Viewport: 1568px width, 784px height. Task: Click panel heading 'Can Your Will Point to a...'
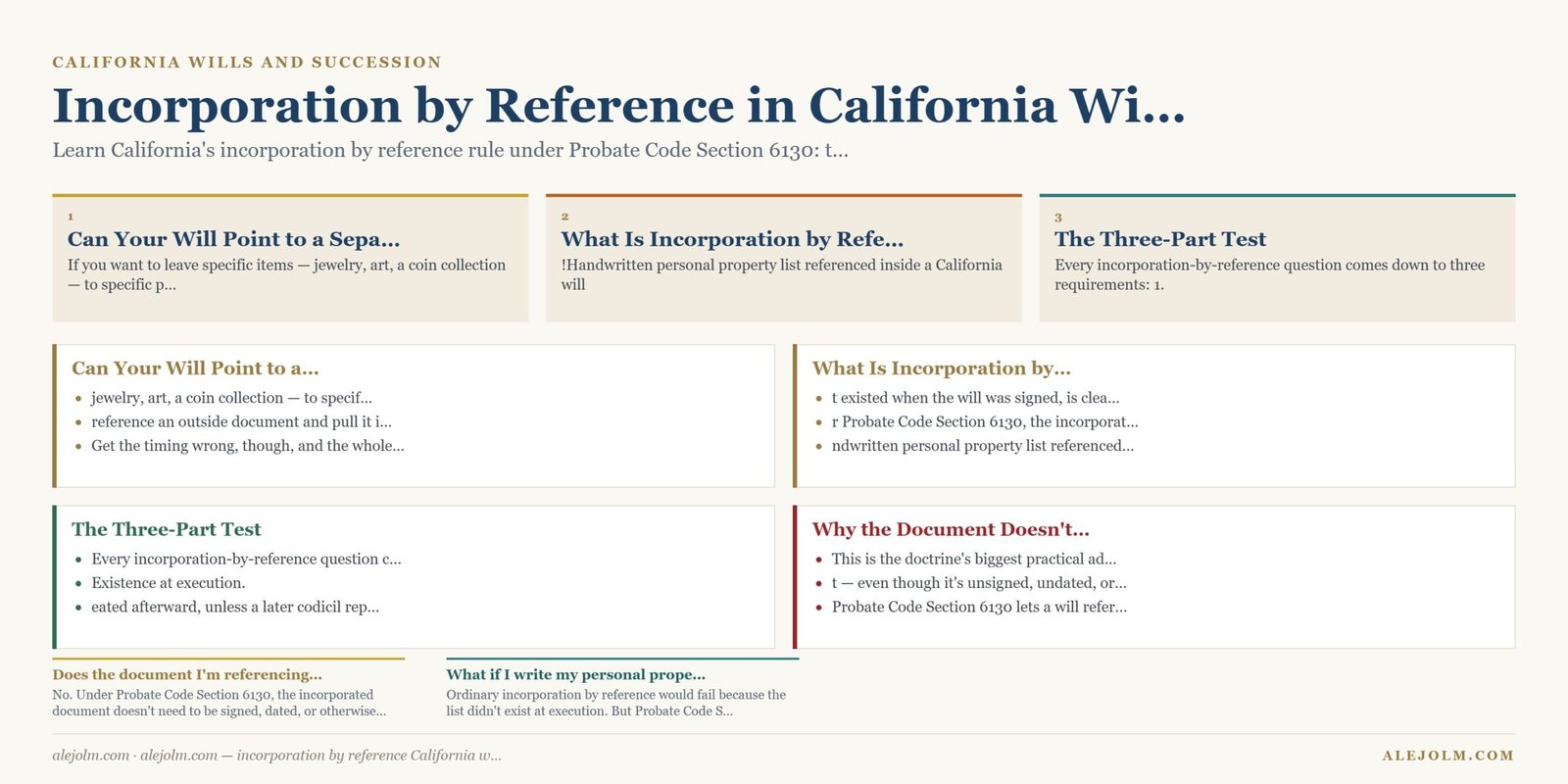195,368
